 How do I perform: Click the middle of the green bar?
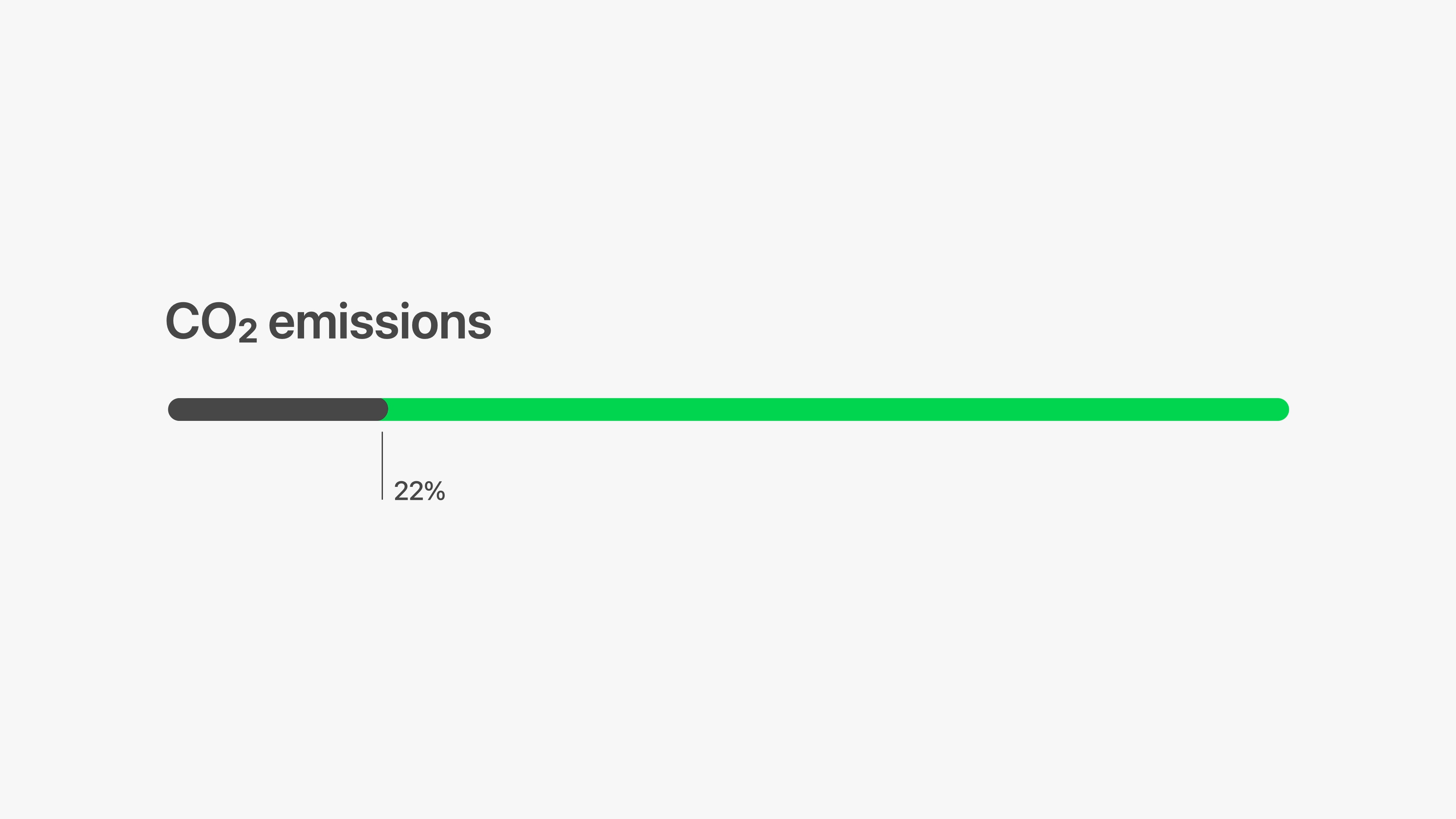pos(836,409)
